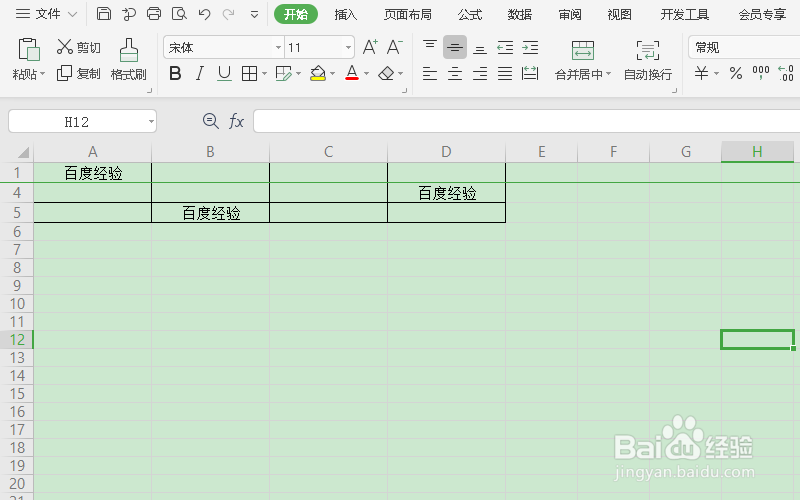Viewport: 800px width, 500px height.
Task: Select column D header
Action: (x=446, y=152)
